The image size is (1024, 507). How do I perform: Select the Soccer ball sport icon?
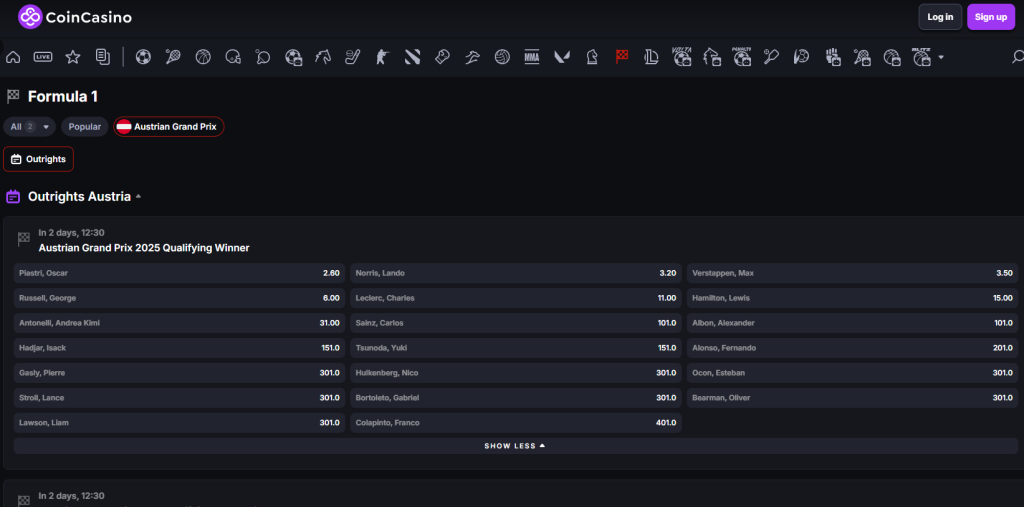coord(143,57)
